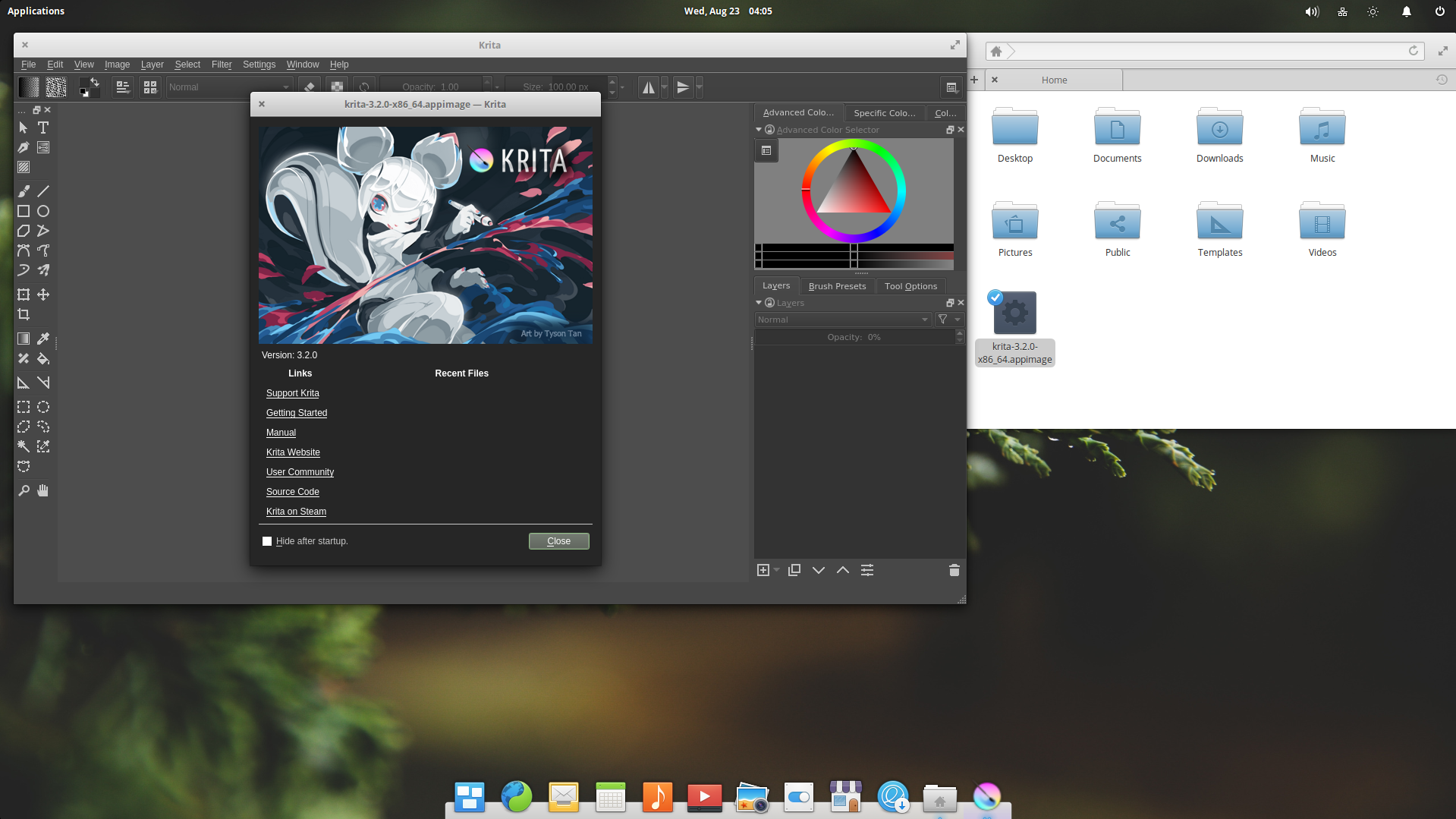
Task: Select the Zoom tool
Action: pos(24,490)
